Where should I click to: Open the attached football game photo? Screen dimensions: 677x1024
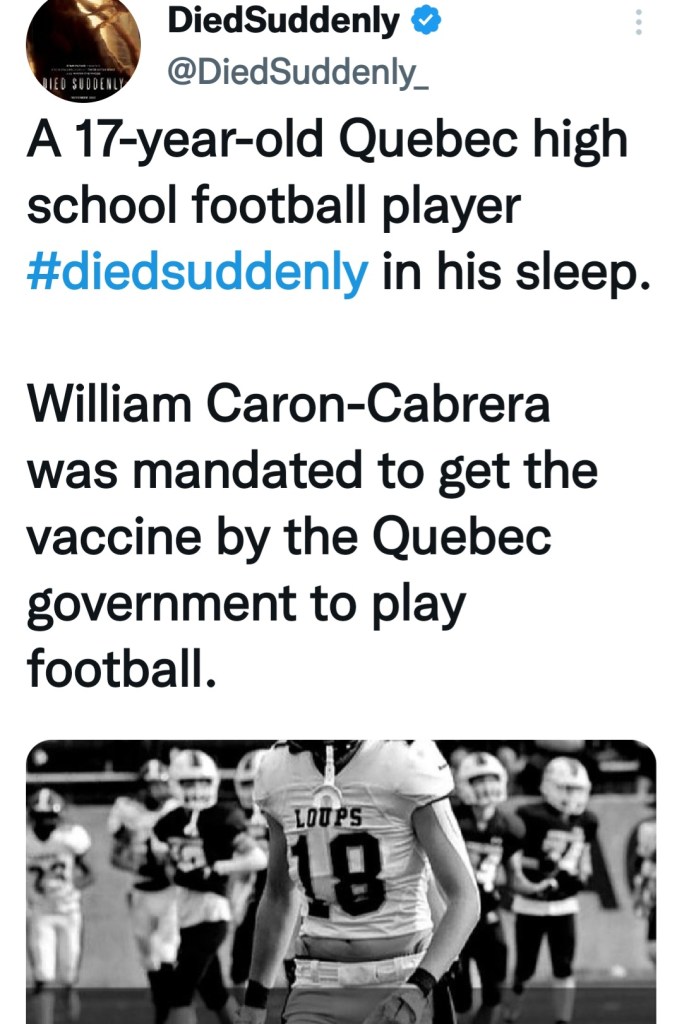(340, 880)
